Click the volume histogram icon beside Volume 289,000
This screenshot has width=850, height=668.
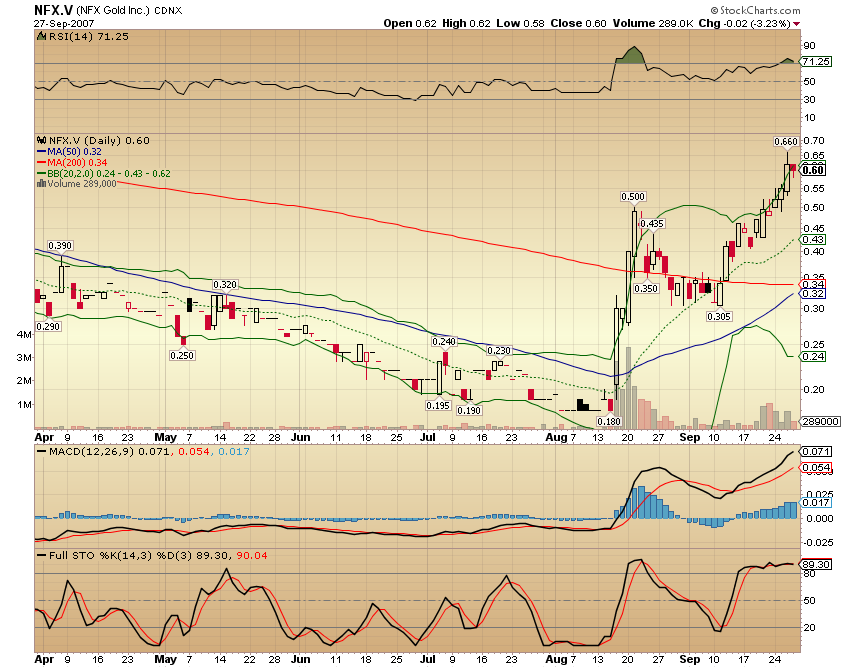point(41,182)
